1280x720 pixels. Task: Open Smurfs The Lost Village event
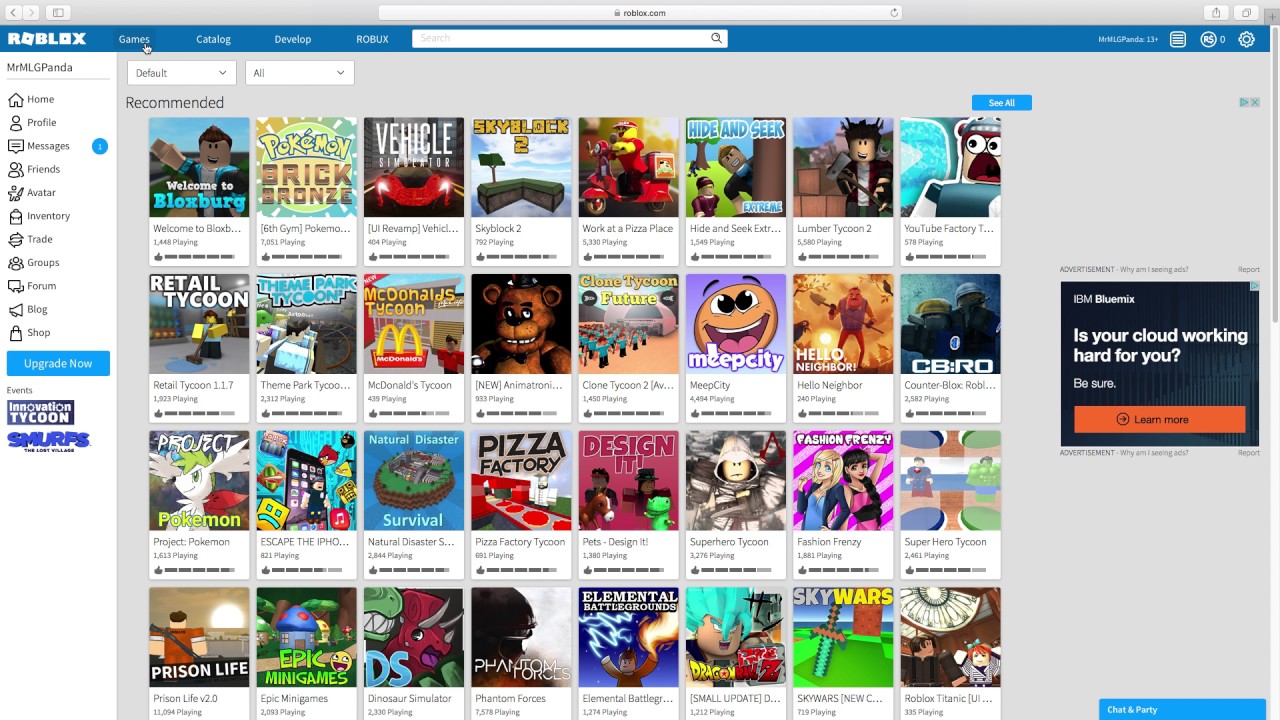click(48, 441)
